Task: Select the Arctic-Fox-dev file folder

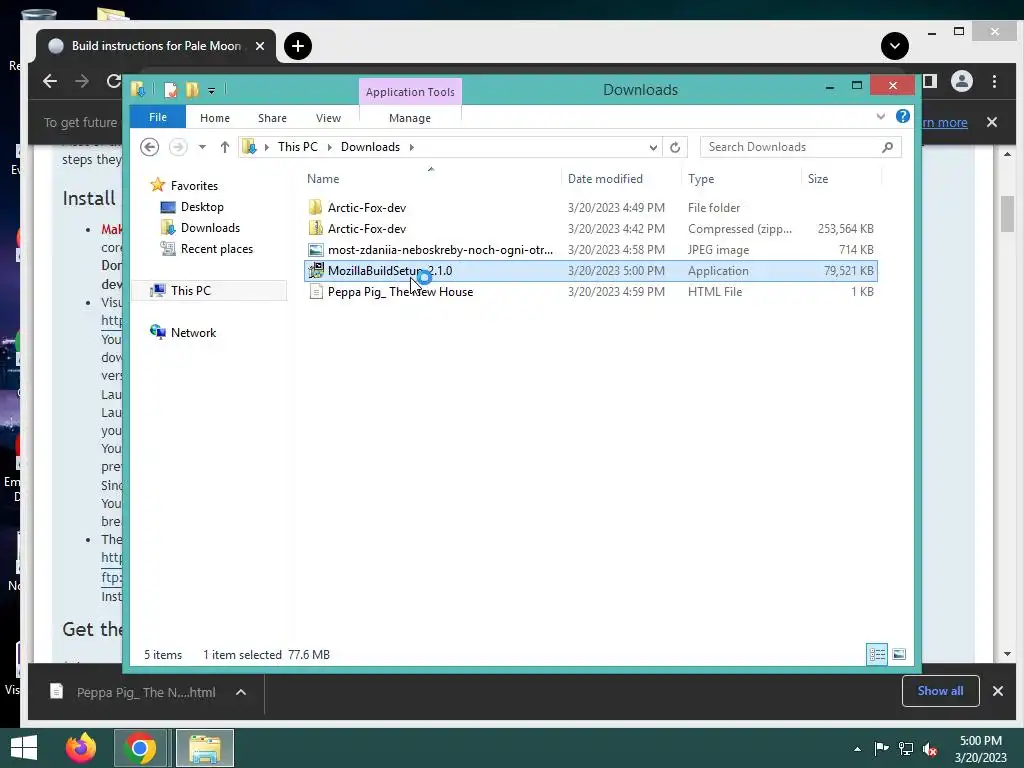Action: [590, 208]
